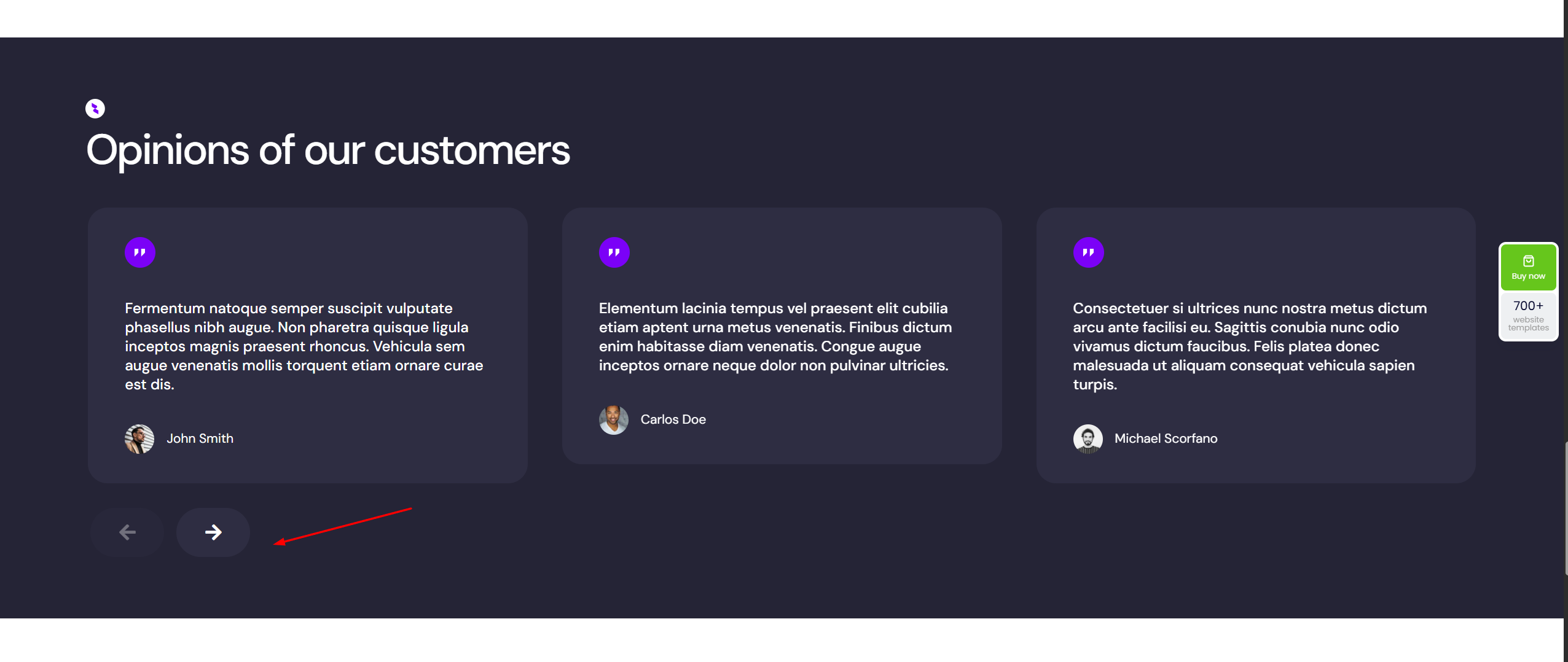Viewport: 1568px width, 662px height.
Task: Click the previous testimonial arrow button
Action: (127, 532)
